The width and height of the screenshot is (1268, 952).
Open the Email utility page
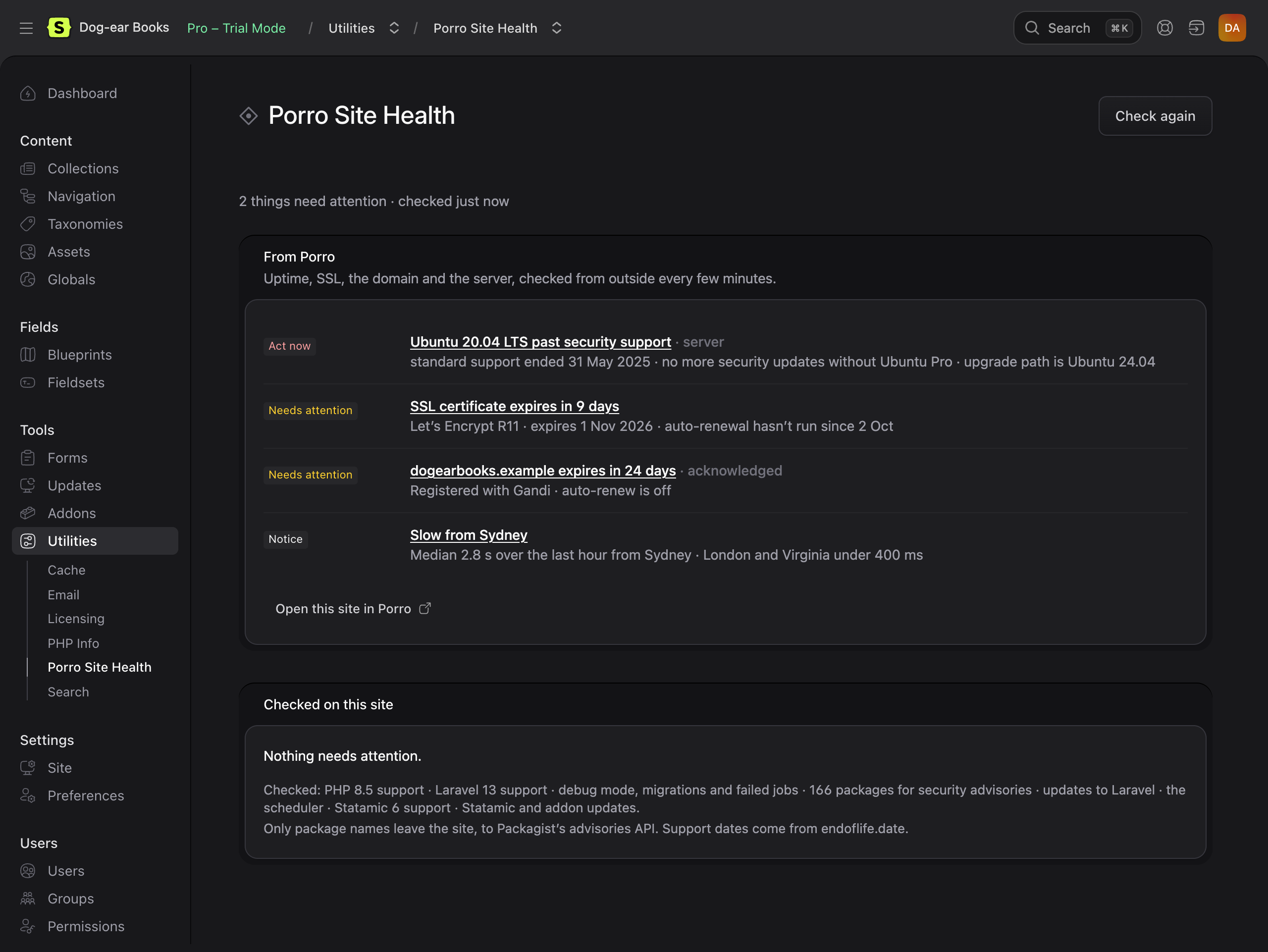63,595
